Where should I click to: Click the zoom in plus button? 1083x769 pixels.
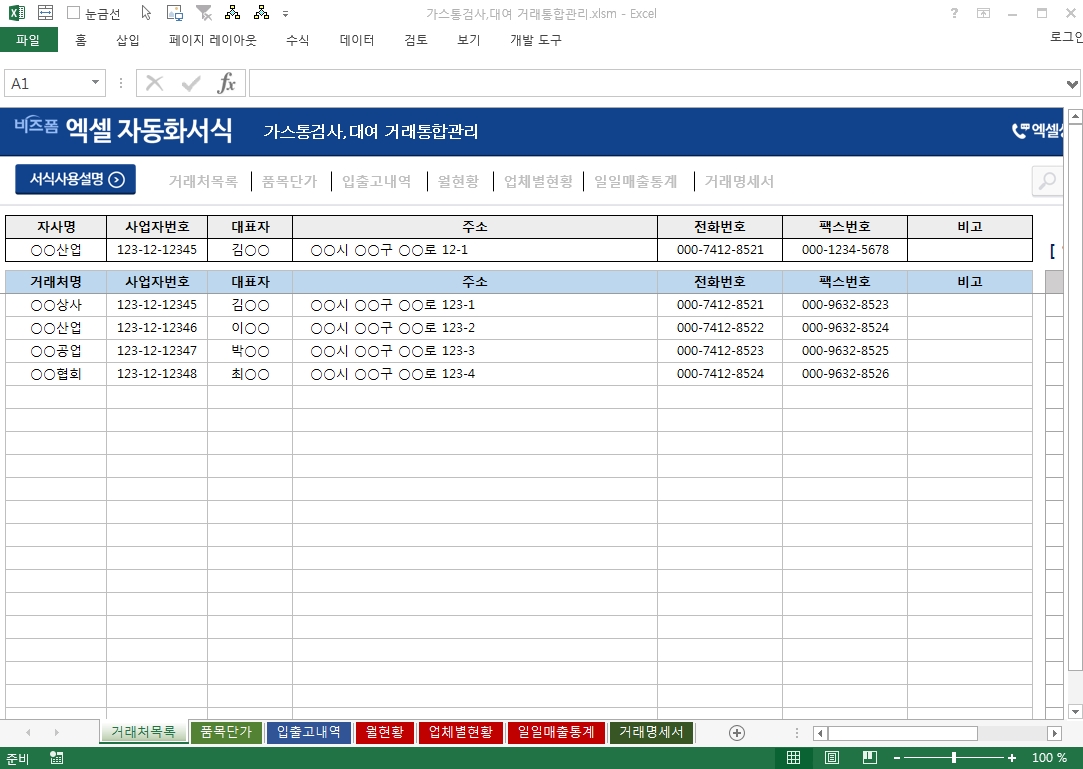[x=1012, y=758]
